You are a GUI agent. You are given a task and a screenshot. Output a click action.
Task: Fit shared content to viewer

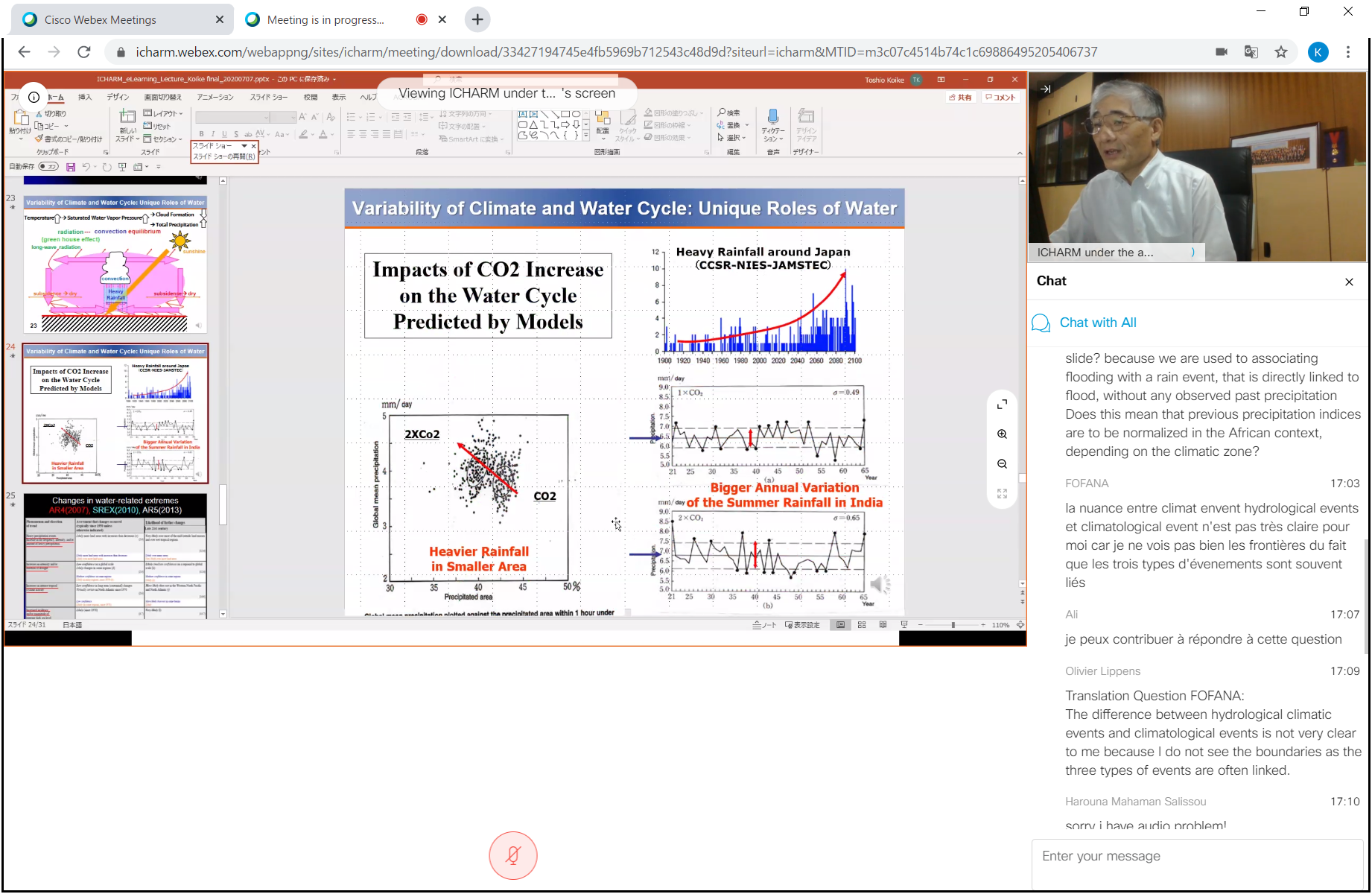[1002, 494]
